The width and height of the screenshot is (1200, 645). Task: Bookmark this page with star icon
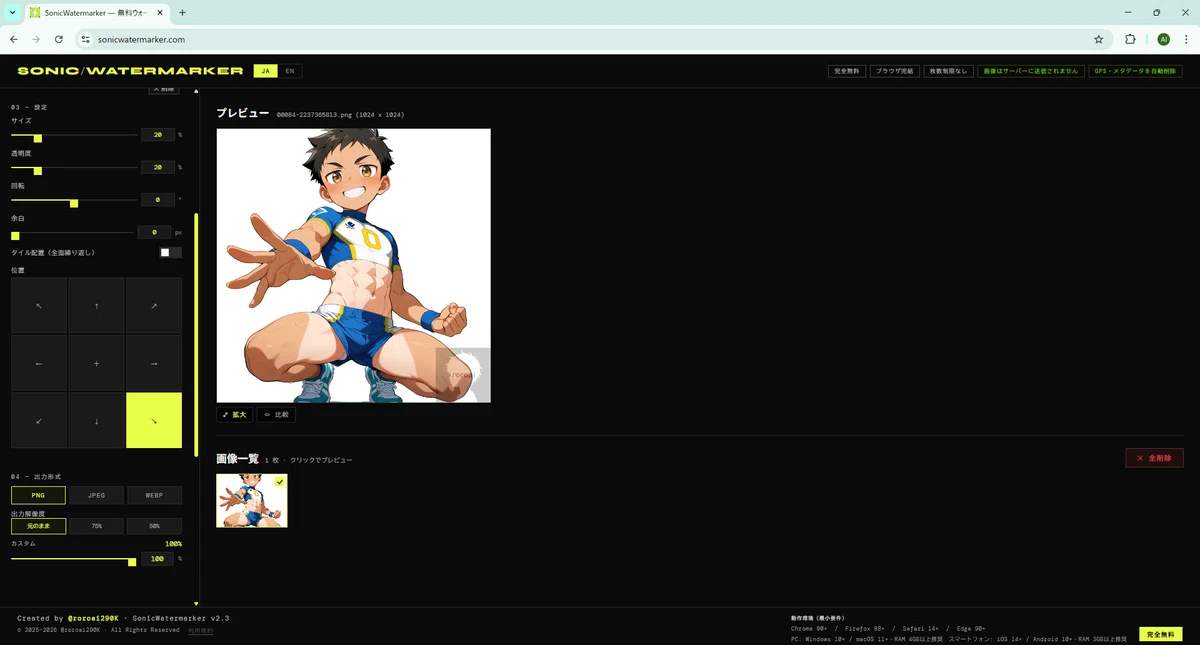[x=1098, y=39]
